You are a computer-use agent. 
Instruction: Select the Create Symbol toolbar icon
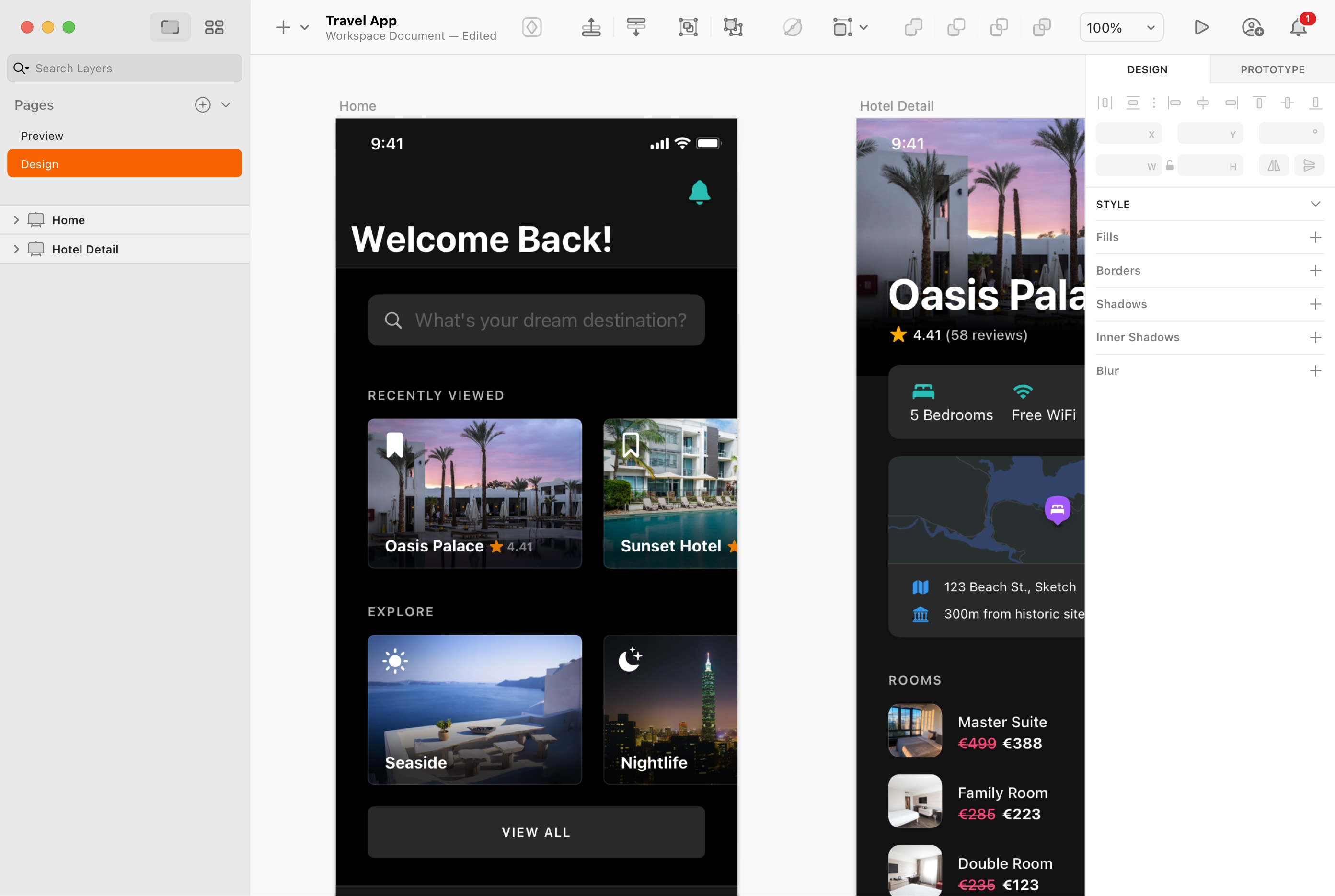pyautogui.click(x=531, y=27)
